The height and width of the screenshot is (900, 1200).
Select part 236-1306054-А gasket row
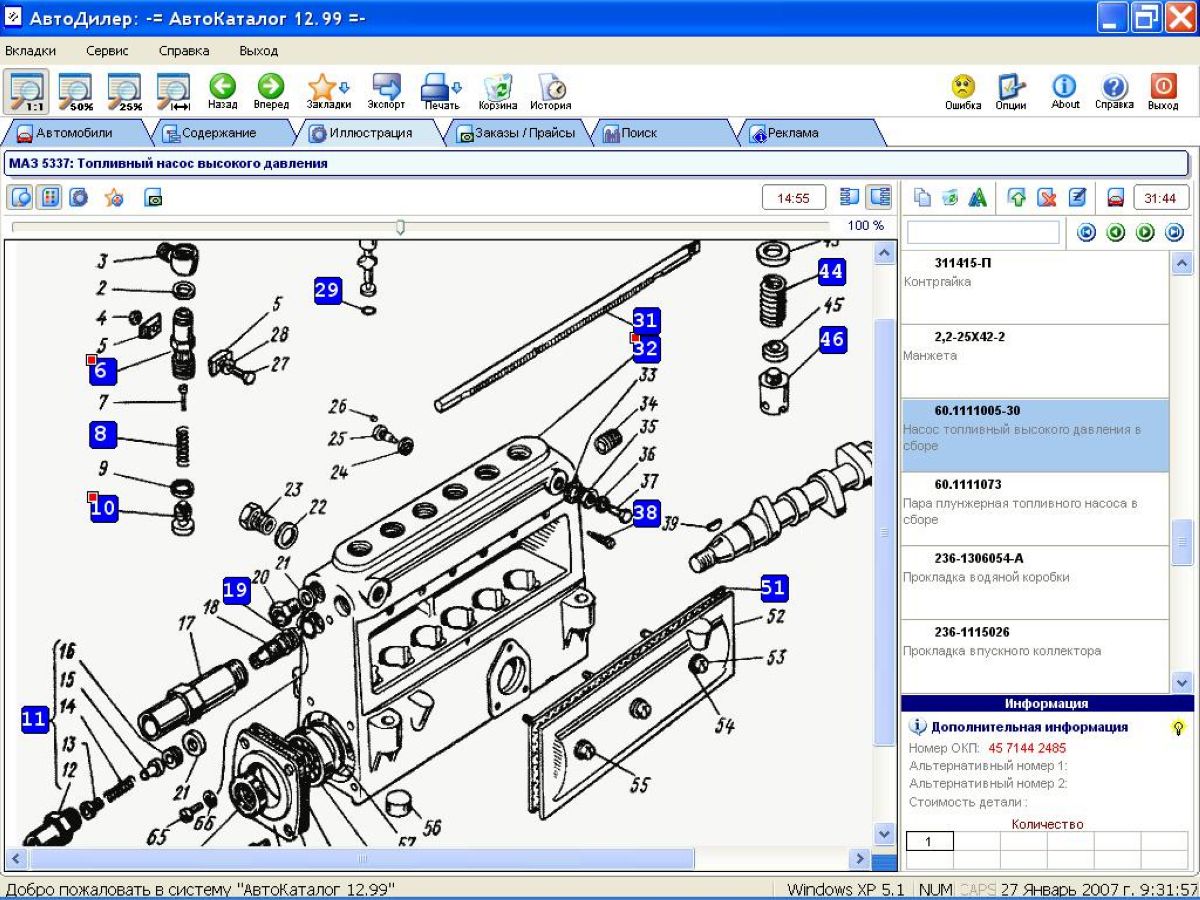tap(1035, 583)
